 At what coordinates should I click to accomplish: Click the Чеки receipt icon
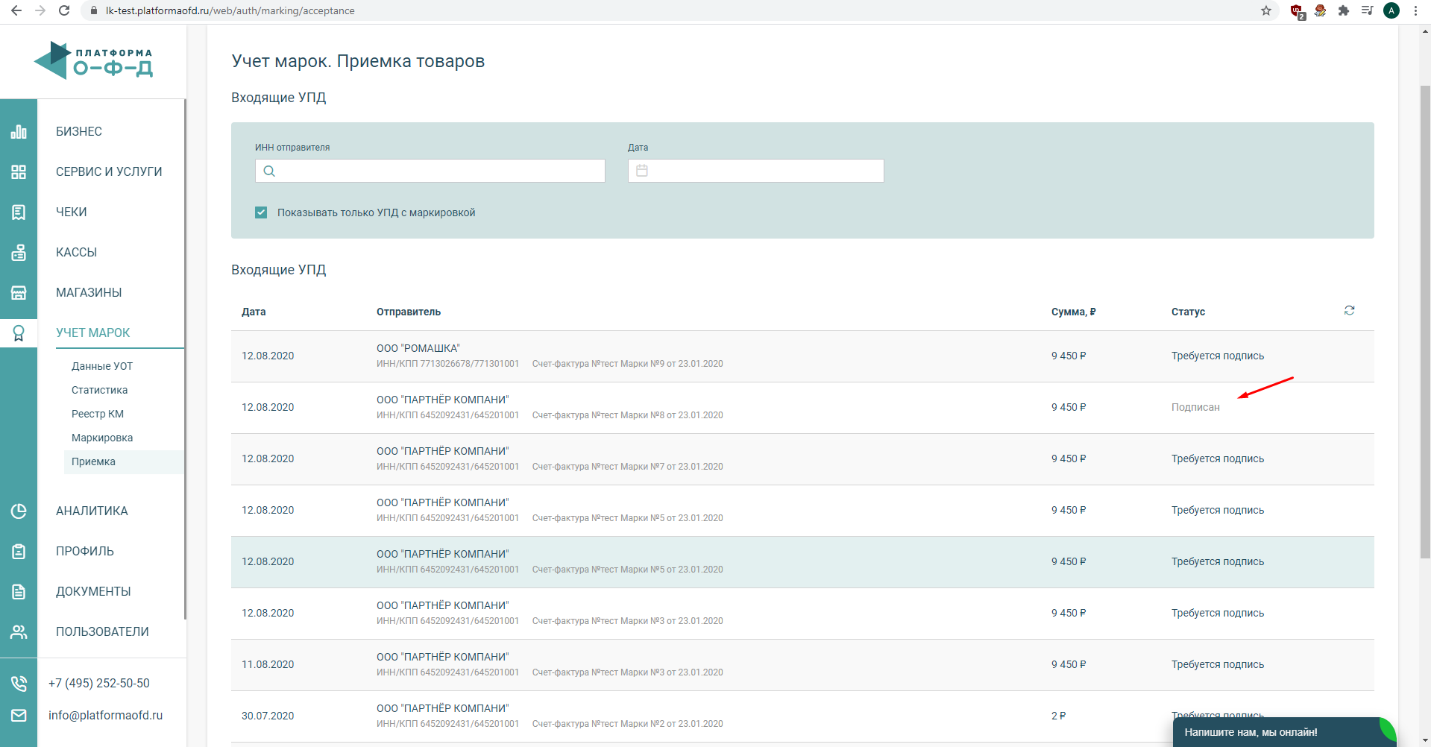pyautogui.click(x=18, y=212)
